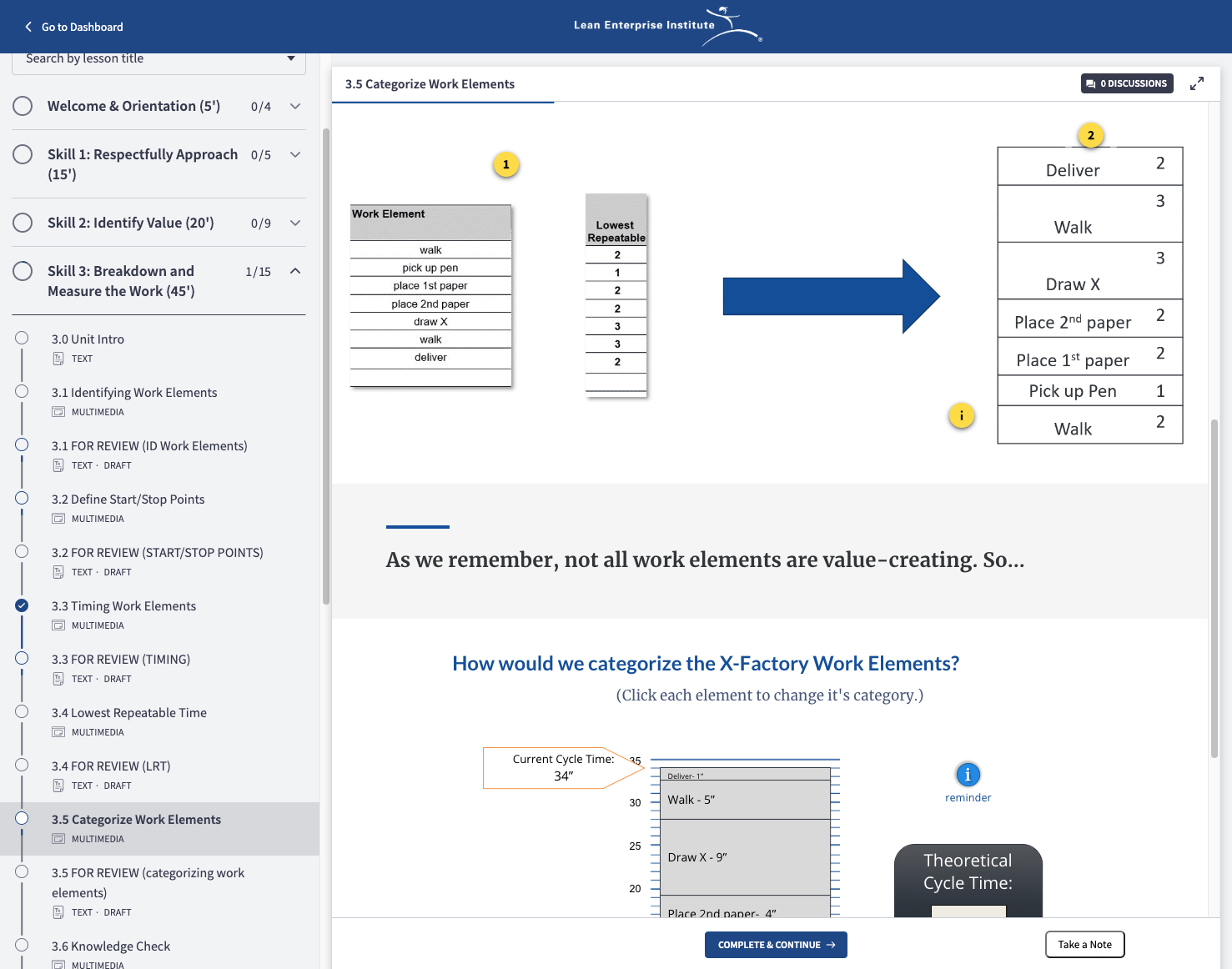Viewport: 1232px width, 969px height.
Task: Click the text icon under 3.0 Unit Intro
Action: click(58, 359)
